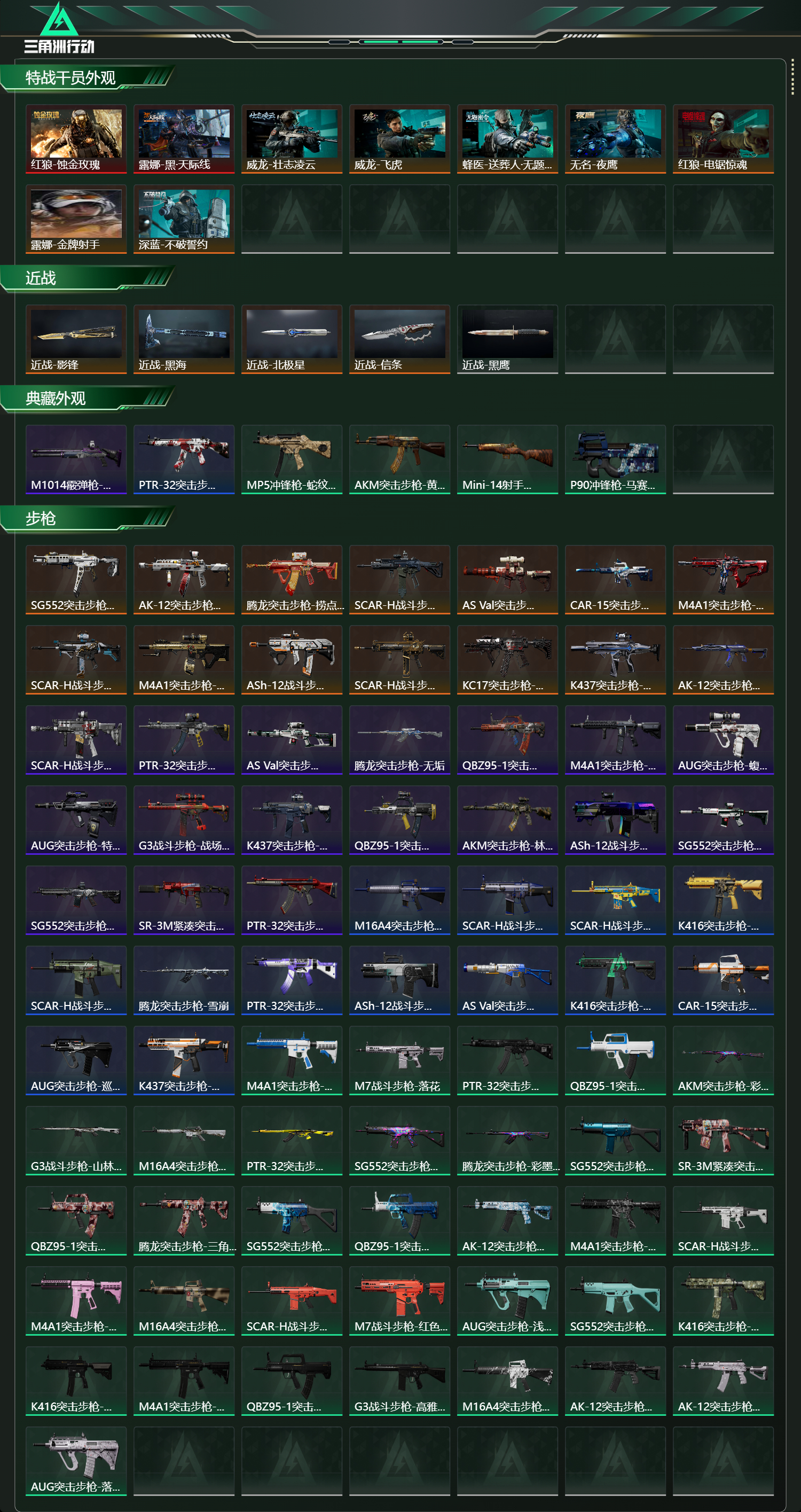This screenshot has width=801, height=1512.
Task: Select the 红狼-电锯惊魂 skin thumbnail
Action: pyautogui.click(x=723, y=139)
